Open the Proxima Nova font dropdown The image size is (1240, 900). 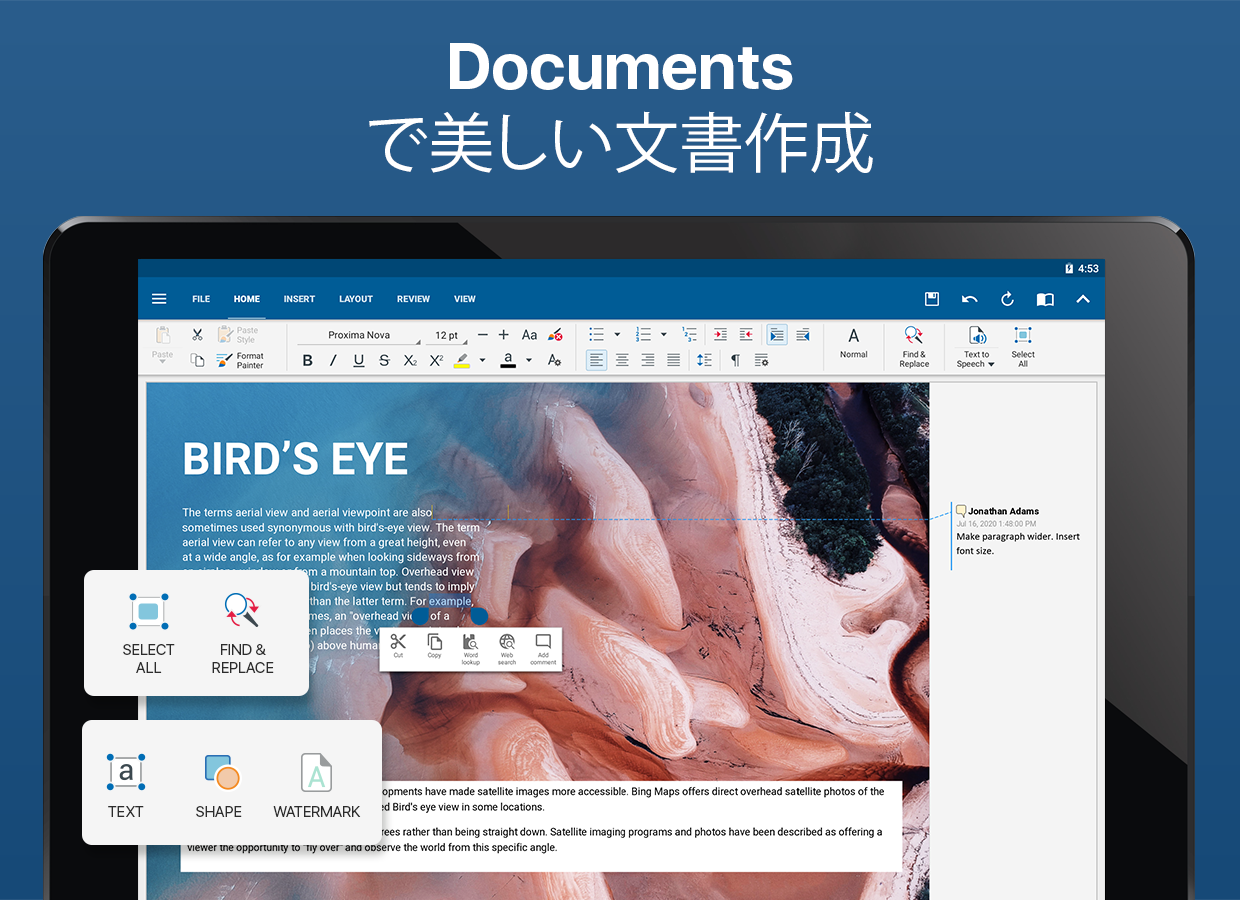[360, 336]
